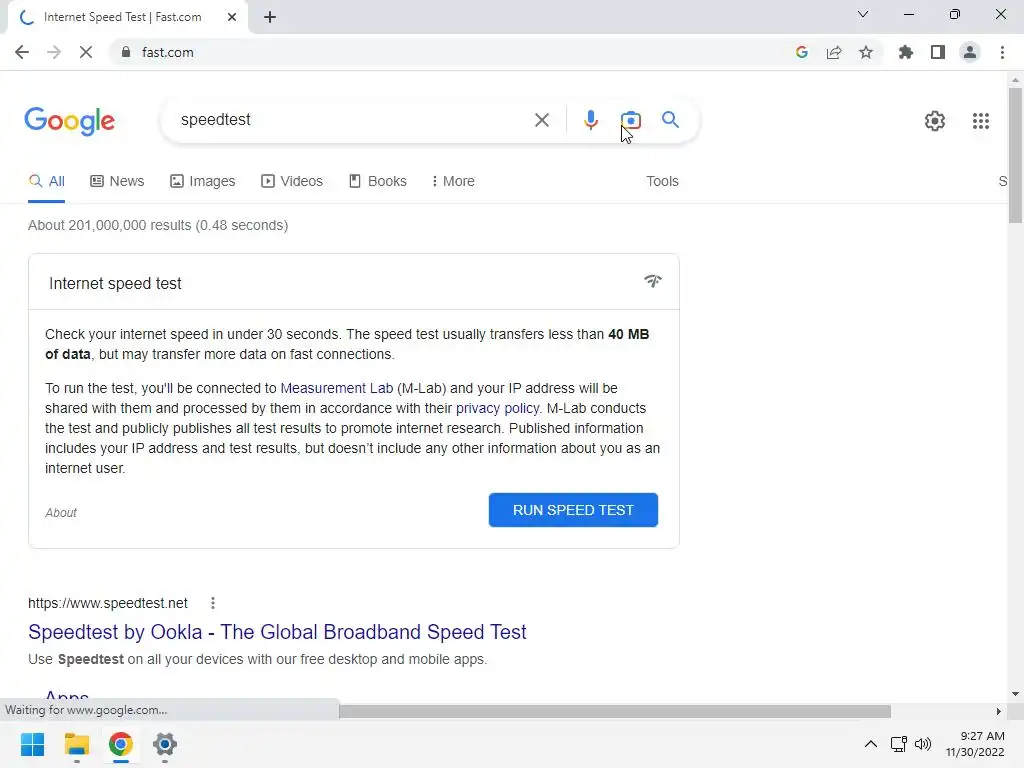Open Settings app from taskbar

click(165, 744)
